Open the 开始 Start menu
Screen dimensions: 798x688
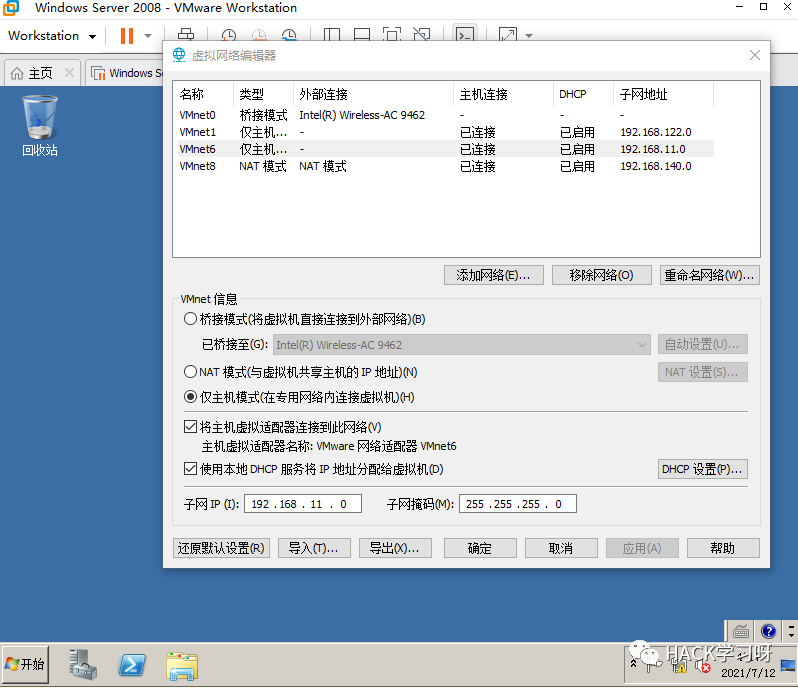(x=25, y=664)
